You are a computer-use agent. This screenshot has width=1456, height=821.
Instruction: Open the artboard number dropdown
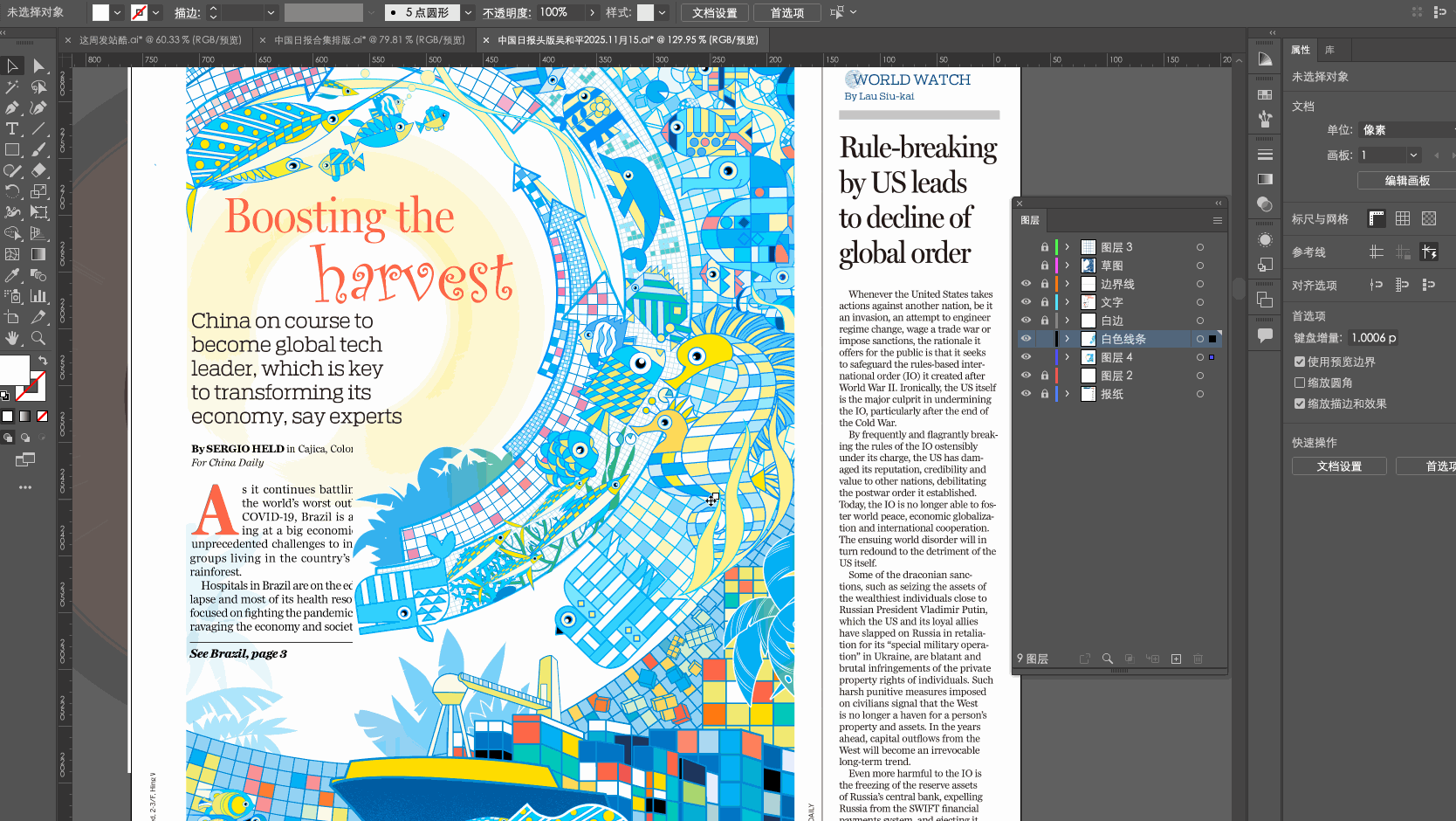tap(1413, 155)
